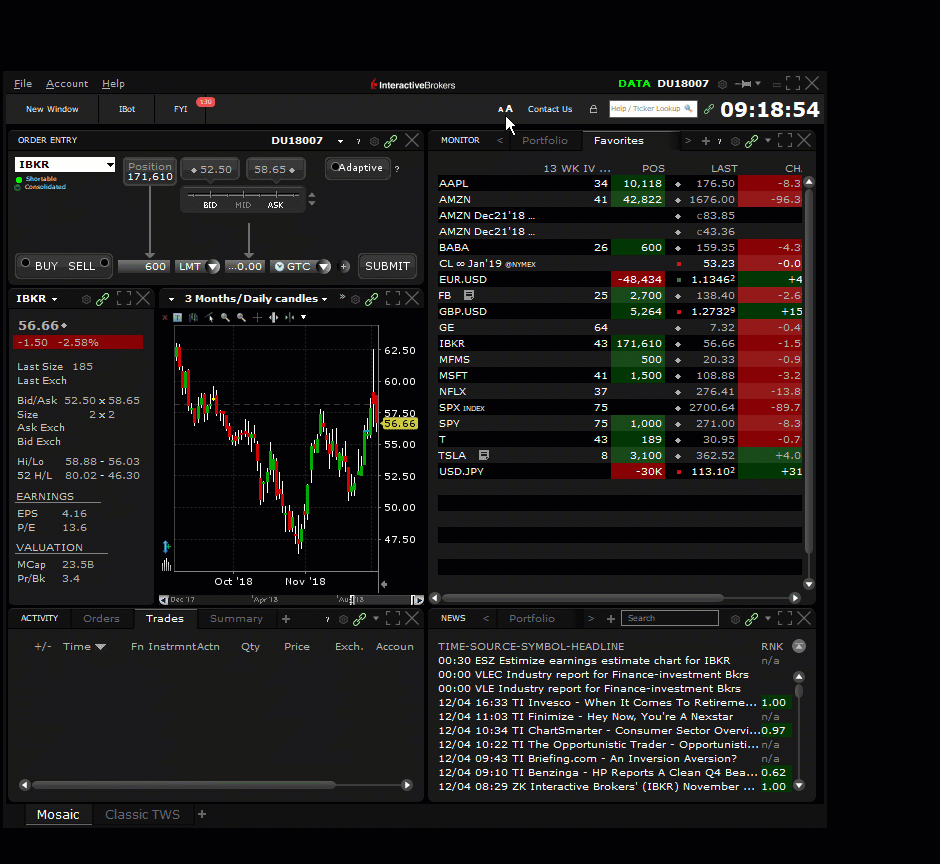The height and width of the screenshot is (864, 940).
Task: Open Monitor panel configuration gear
Action: pyautogui.click(x=735, y=142)
